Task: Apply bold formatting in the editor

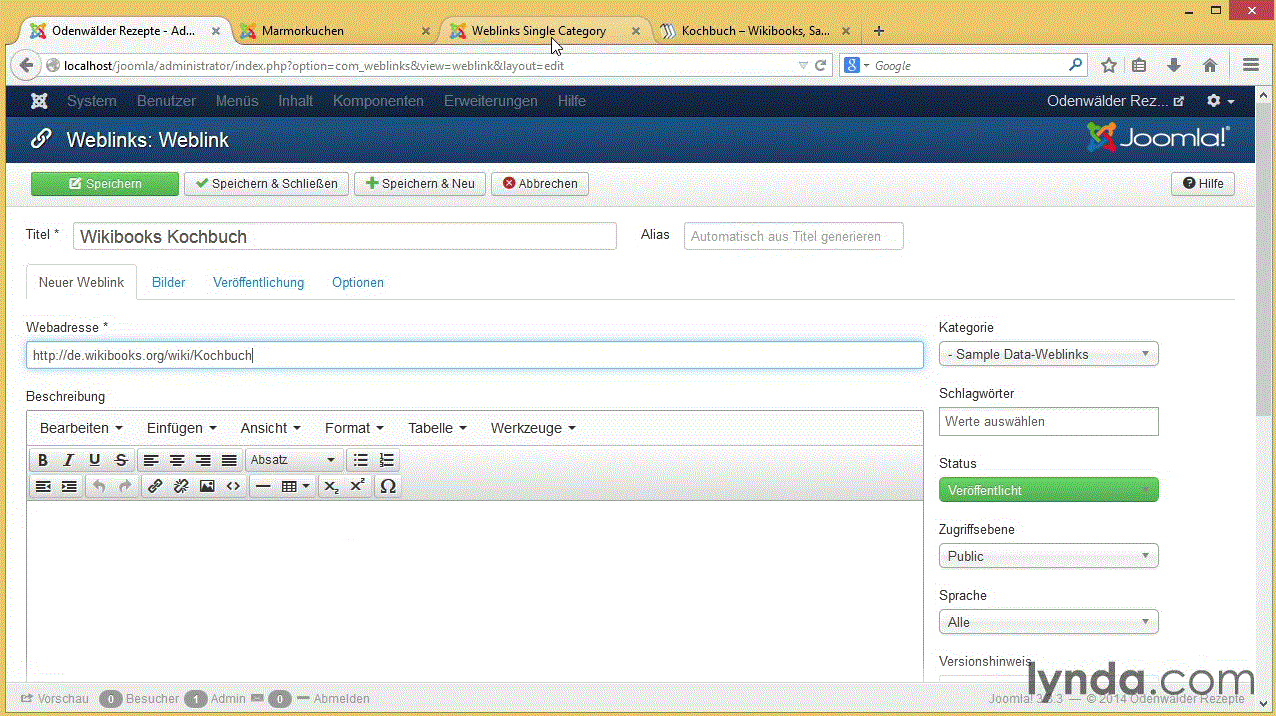Action: click(x=43, y=460)
